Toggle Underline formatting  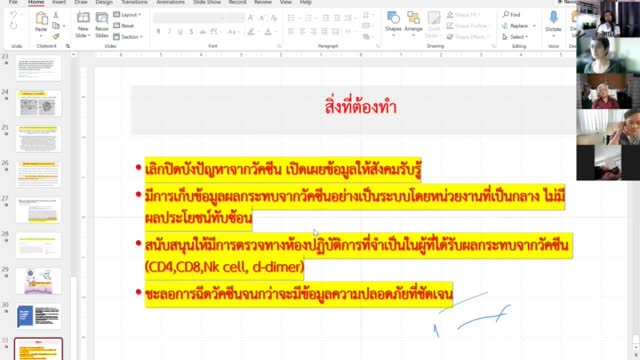(180, 31)
